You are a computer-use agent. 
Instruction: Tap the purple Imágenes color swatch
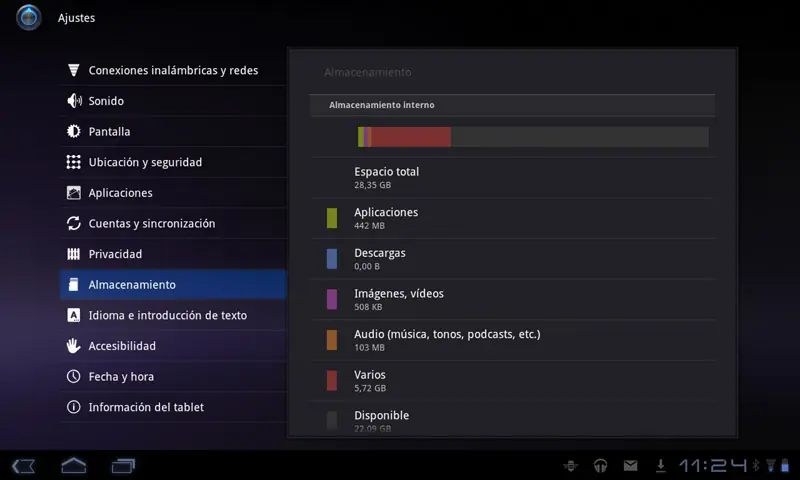click(x=332, y=299)
